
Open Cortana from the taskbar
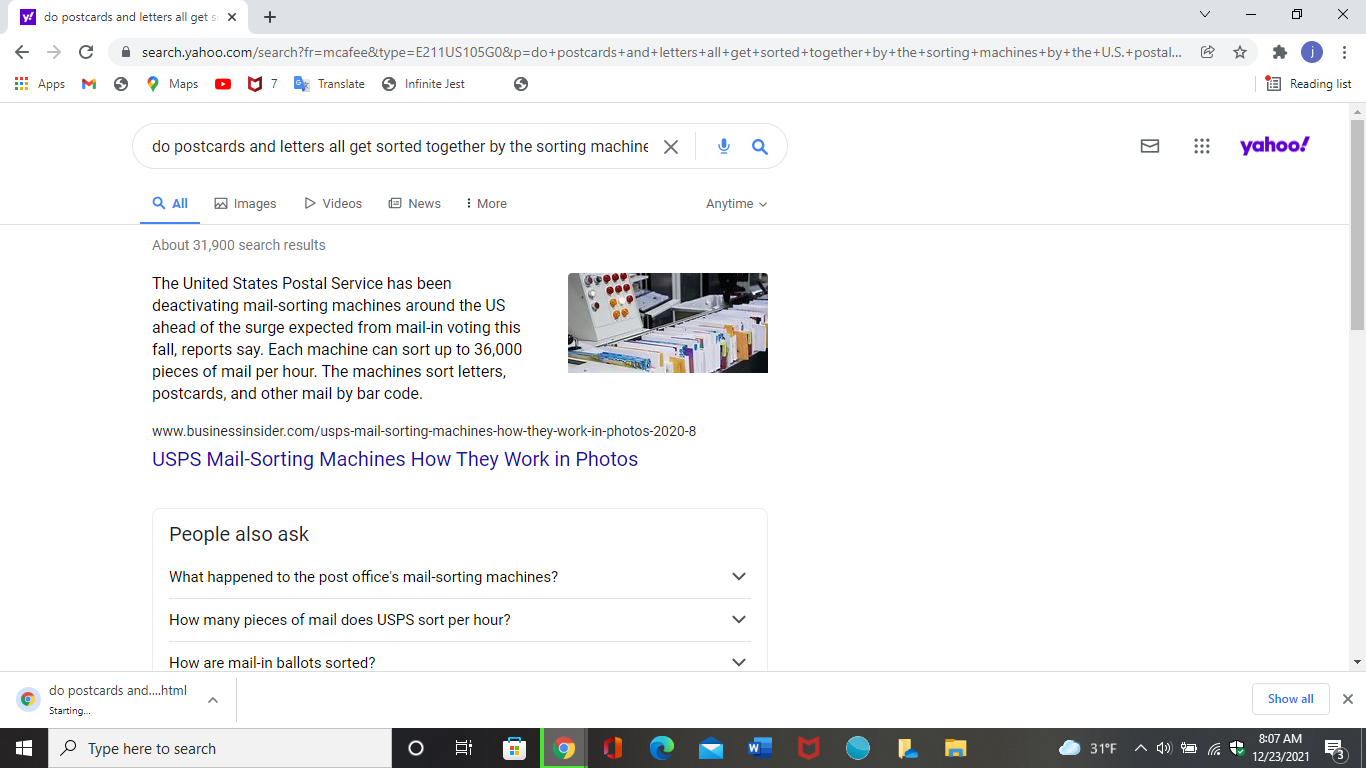coord(416,748)
